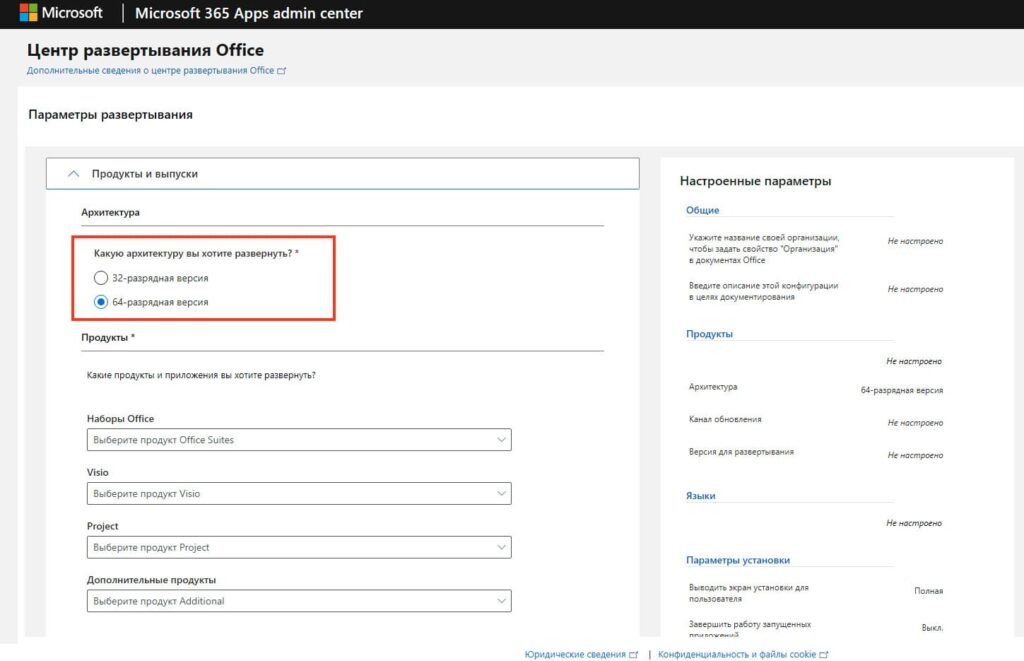Open the Наборы Office product dropdown
This screenshot has width=1024, height=661.
[x=298, y=440]
